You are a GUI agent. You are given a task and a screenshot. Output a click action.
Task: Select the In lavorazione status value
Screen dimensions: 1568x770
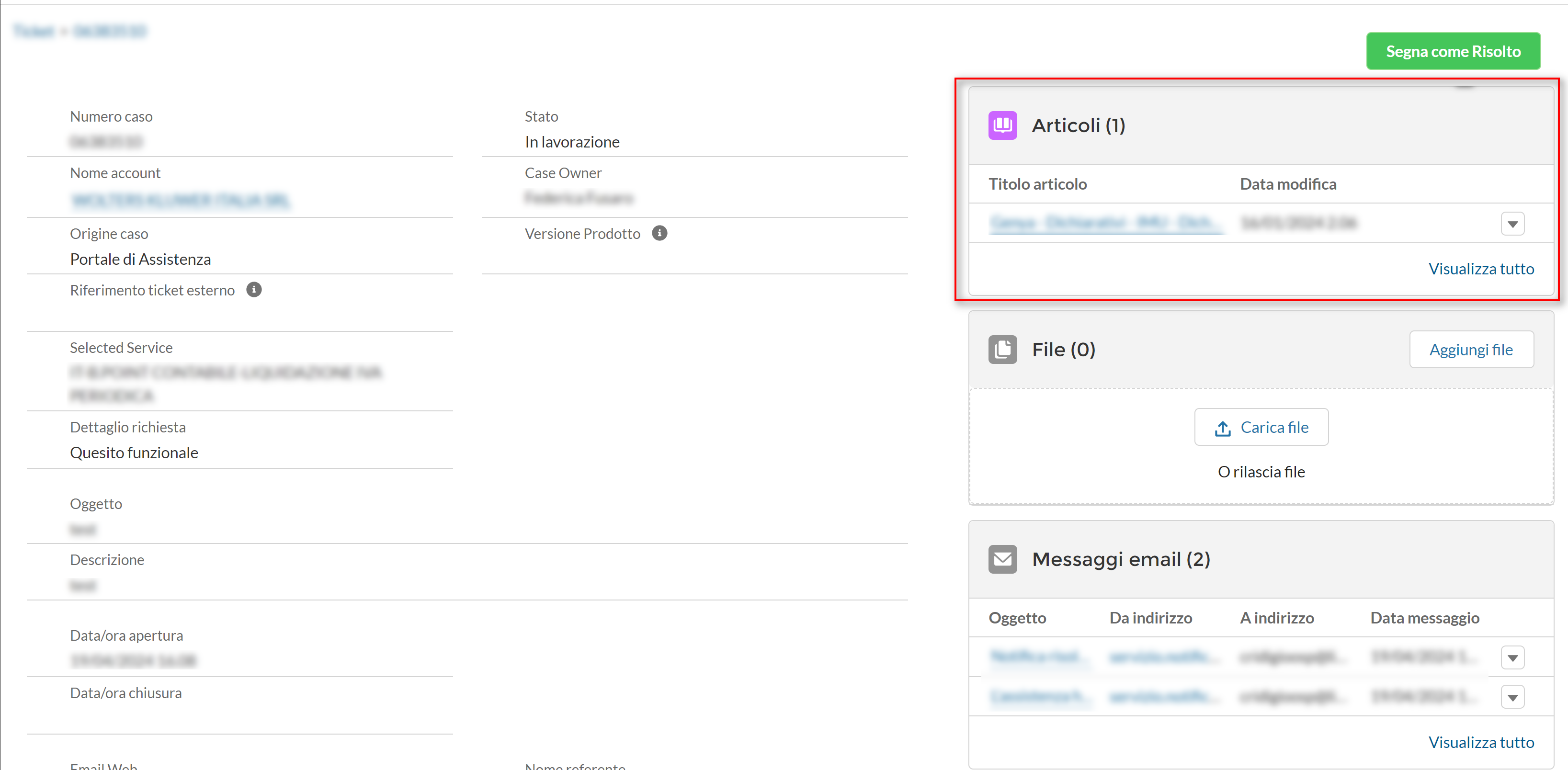tap(572, 142)
